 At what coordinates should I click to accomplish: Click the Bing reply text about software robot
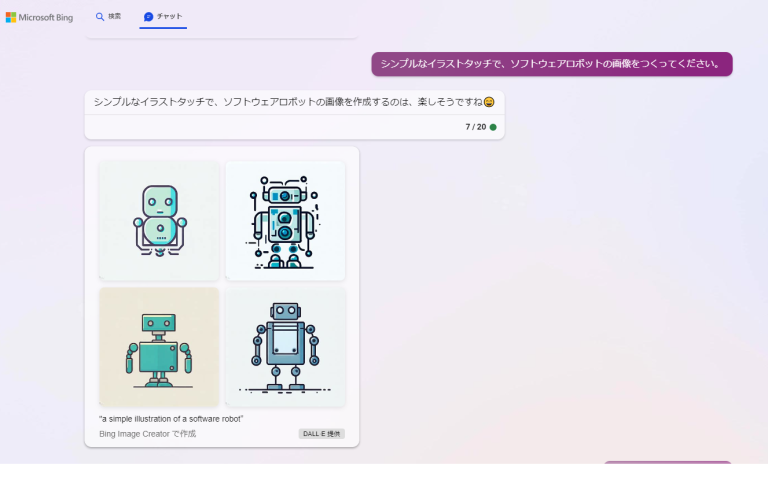287,102
